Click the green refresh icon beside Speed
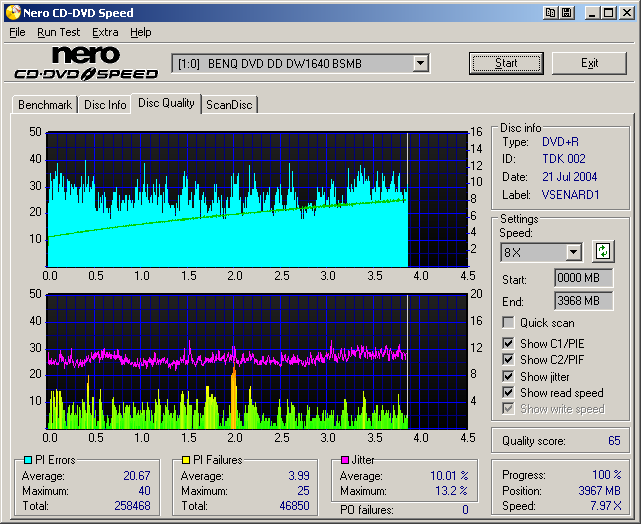The height and width of the screenshot is (524, 641). [x=603, y=251]
